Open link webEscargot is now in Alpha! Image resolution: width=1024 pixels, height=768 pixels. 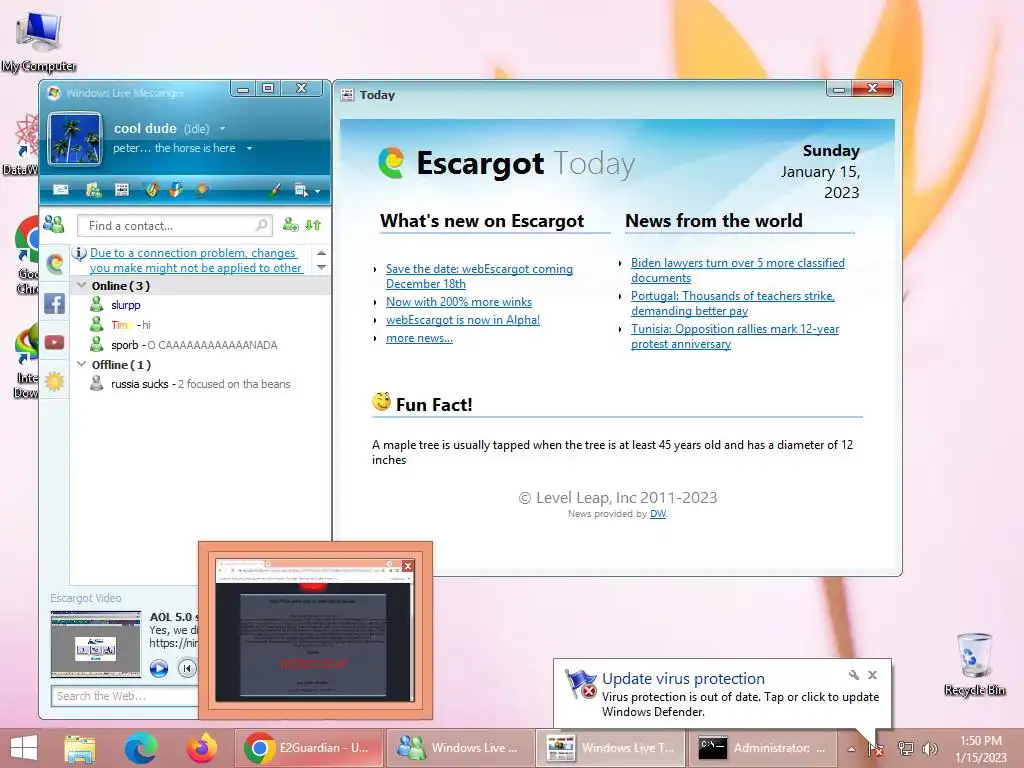tap(462, 320)
